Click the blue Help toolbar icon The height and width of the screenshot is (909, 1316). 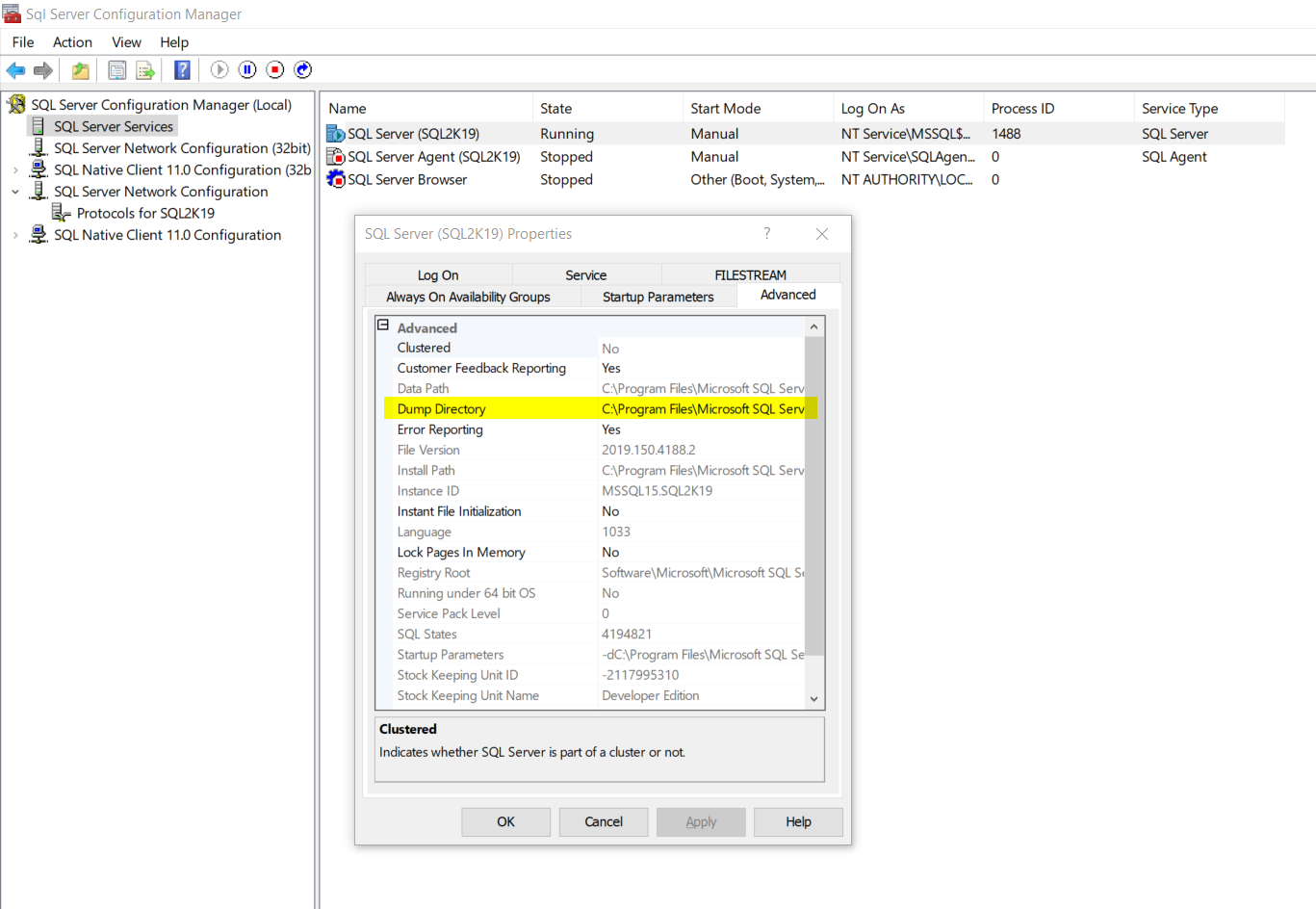182,70
